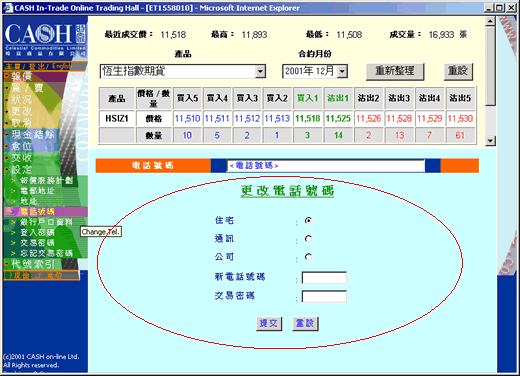Click the scroll down arrow of quote panel
The width and height of the screenshot is (520, 376).
[x=490, y=141]
